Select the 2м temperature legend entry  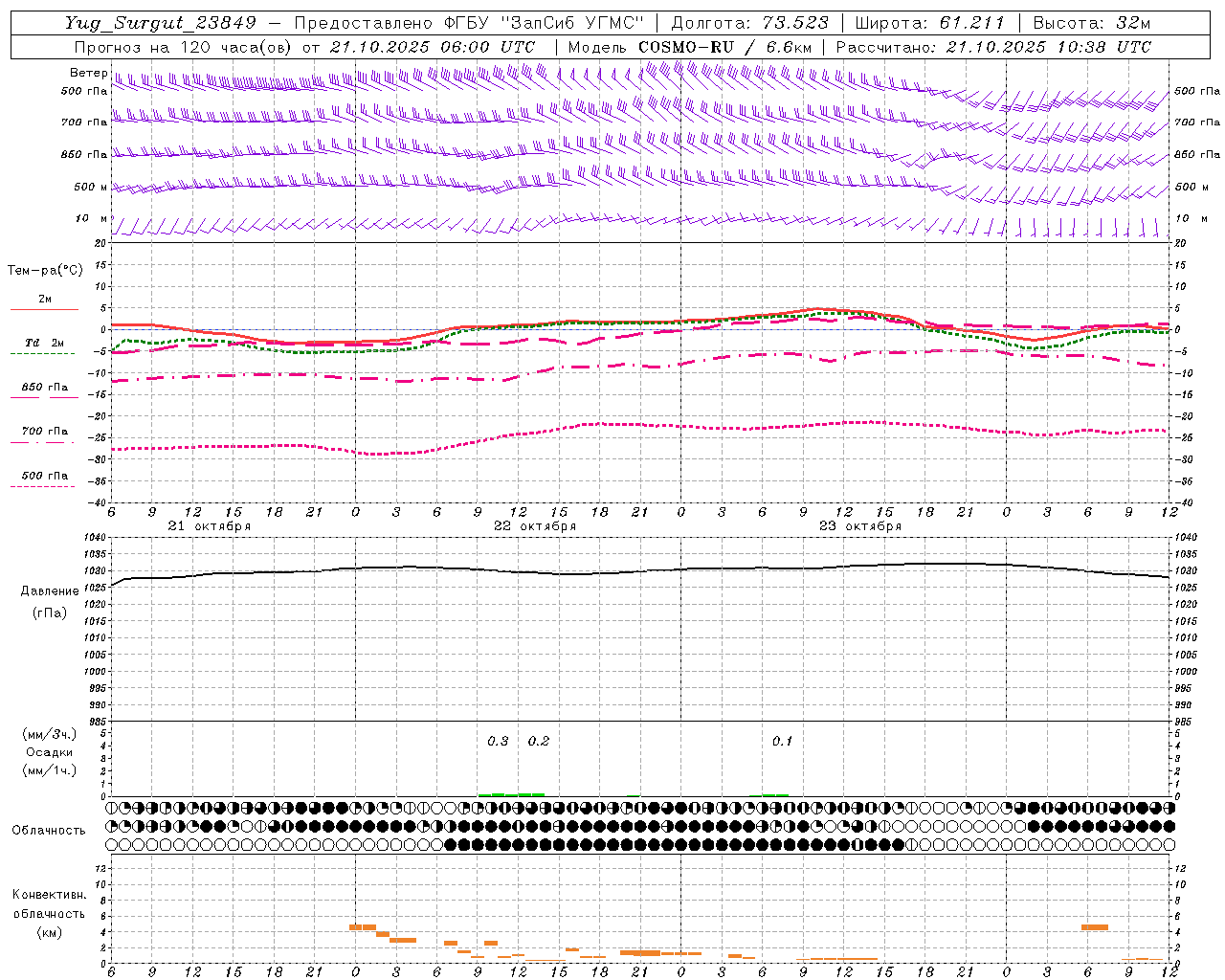45,300
